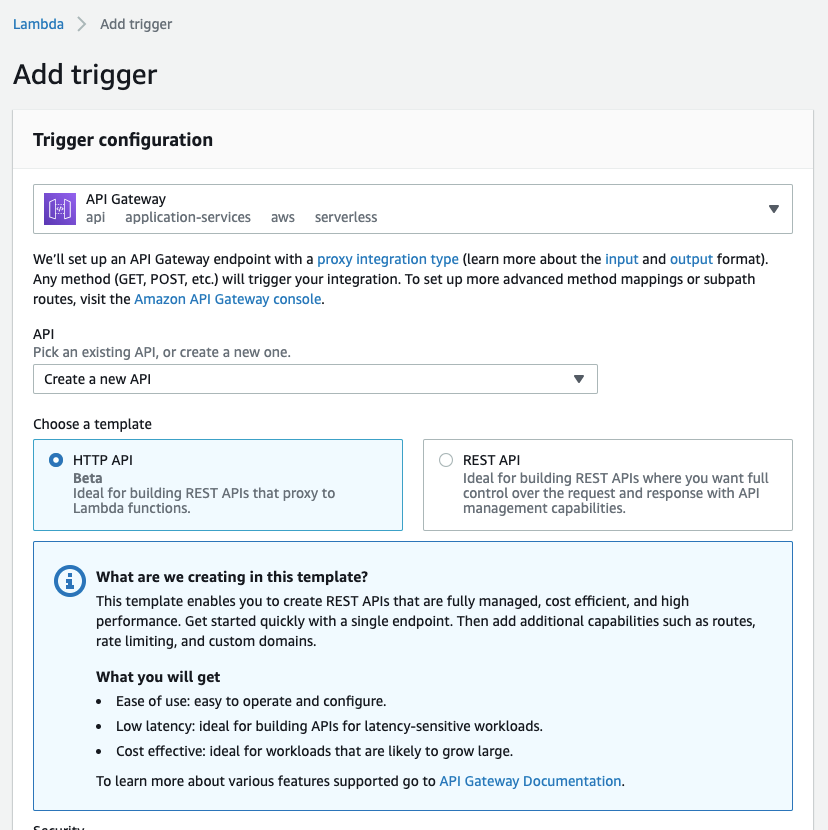
Task: Click the breadcrumb chevron separator after Lambda
Action: [x=82, y=24]
